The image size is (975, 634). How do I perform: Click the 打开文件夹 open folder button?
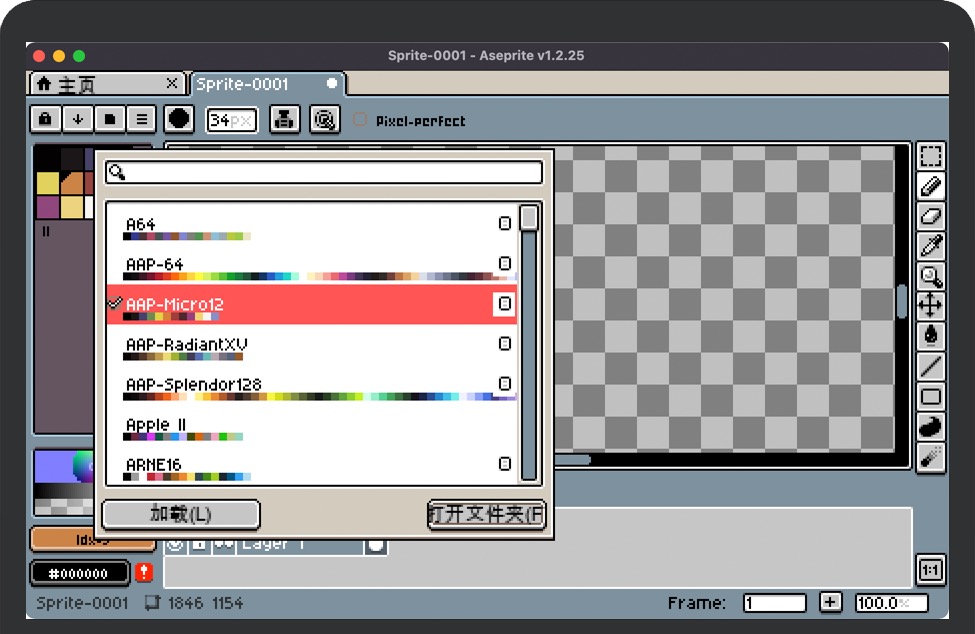click(x=486, y=514)
